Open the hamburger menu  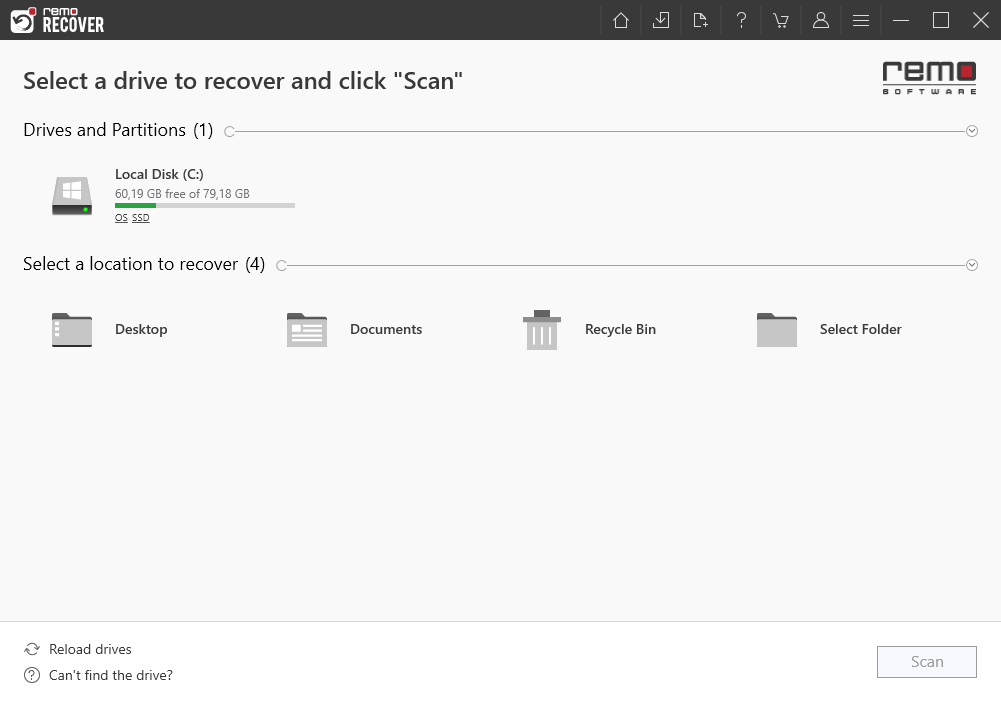click(x=860, y=20)
